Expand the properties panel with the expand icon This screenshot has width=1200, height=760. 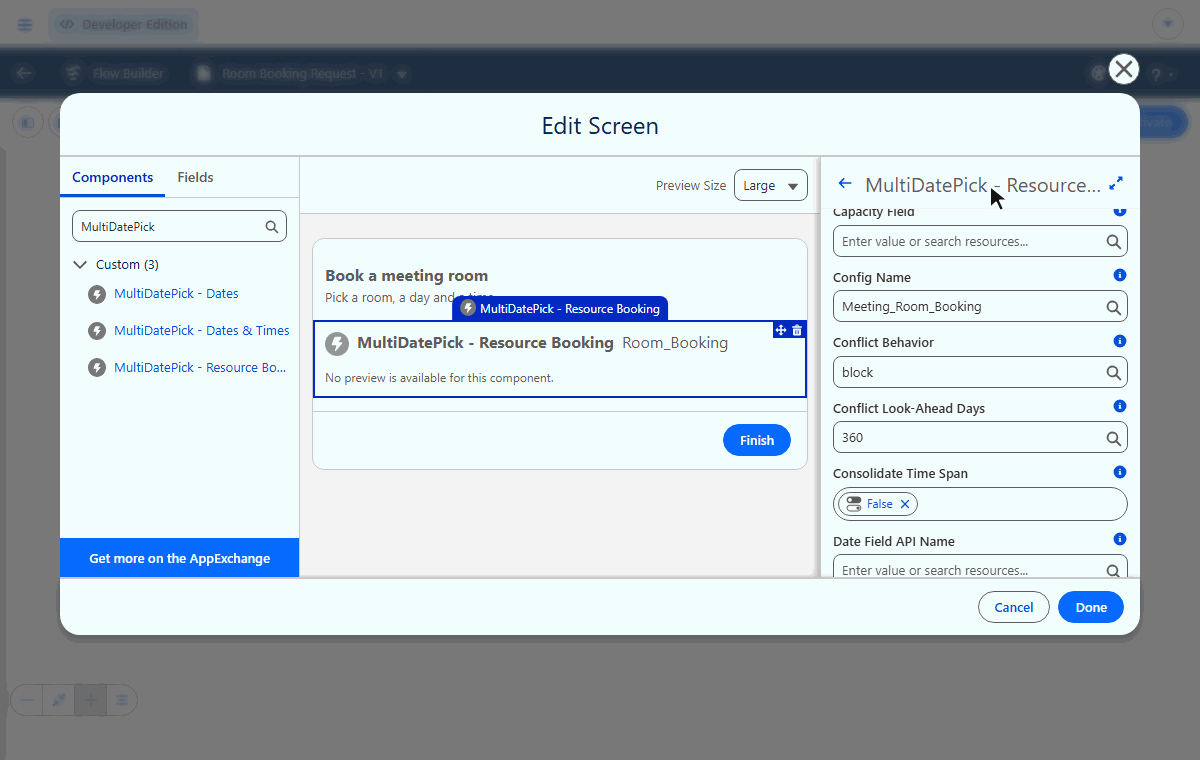[1117, 184]
